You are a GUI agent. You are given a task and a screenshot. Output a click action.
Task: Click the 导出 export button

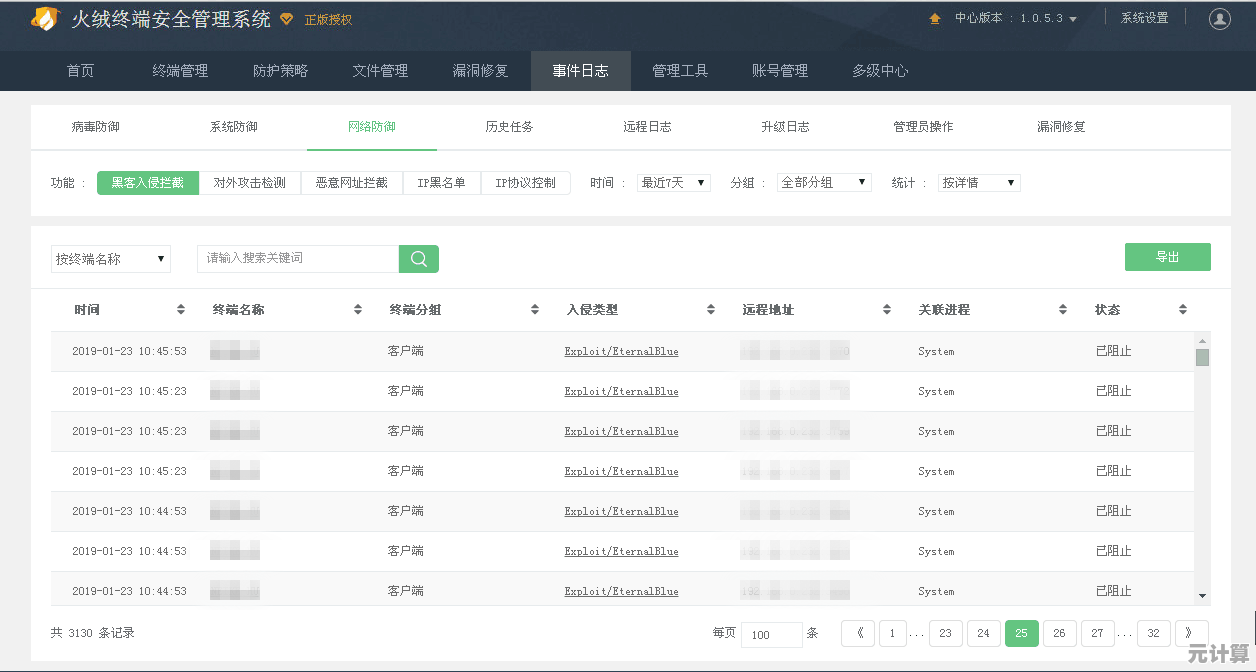click(x=1168, y=257)
